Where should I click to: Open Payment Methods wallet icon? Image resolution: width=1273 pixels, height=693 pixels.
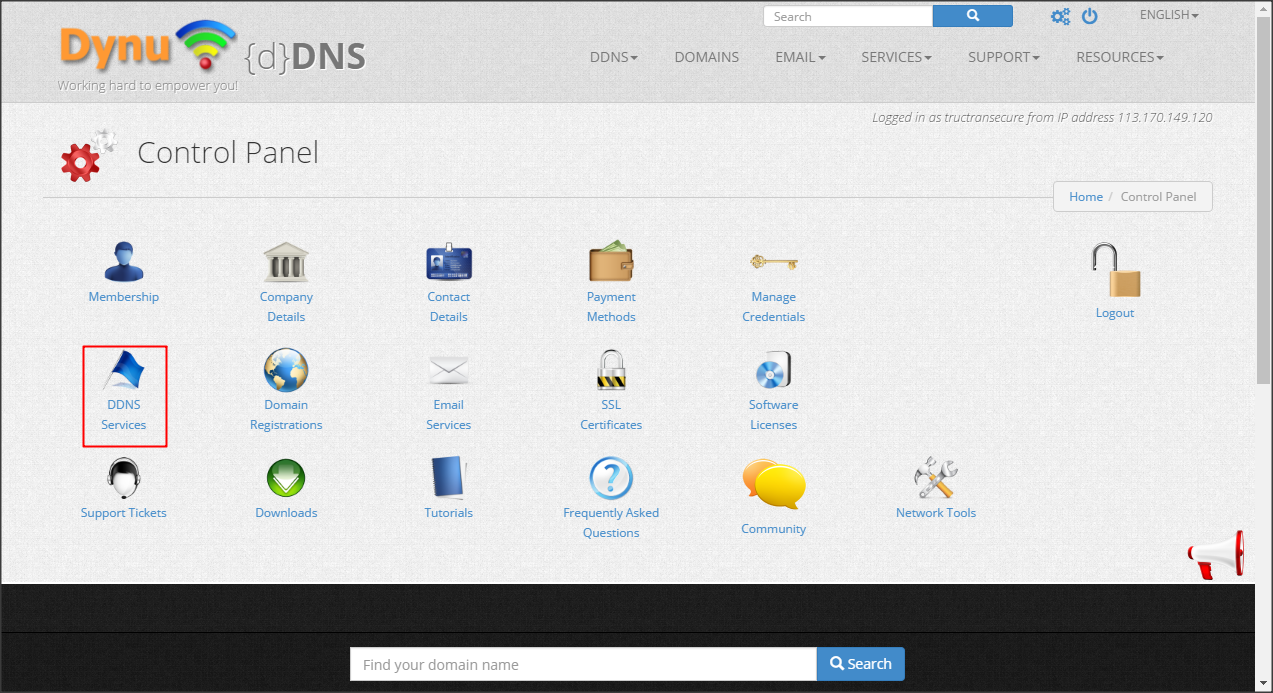(x=611, y=262)
